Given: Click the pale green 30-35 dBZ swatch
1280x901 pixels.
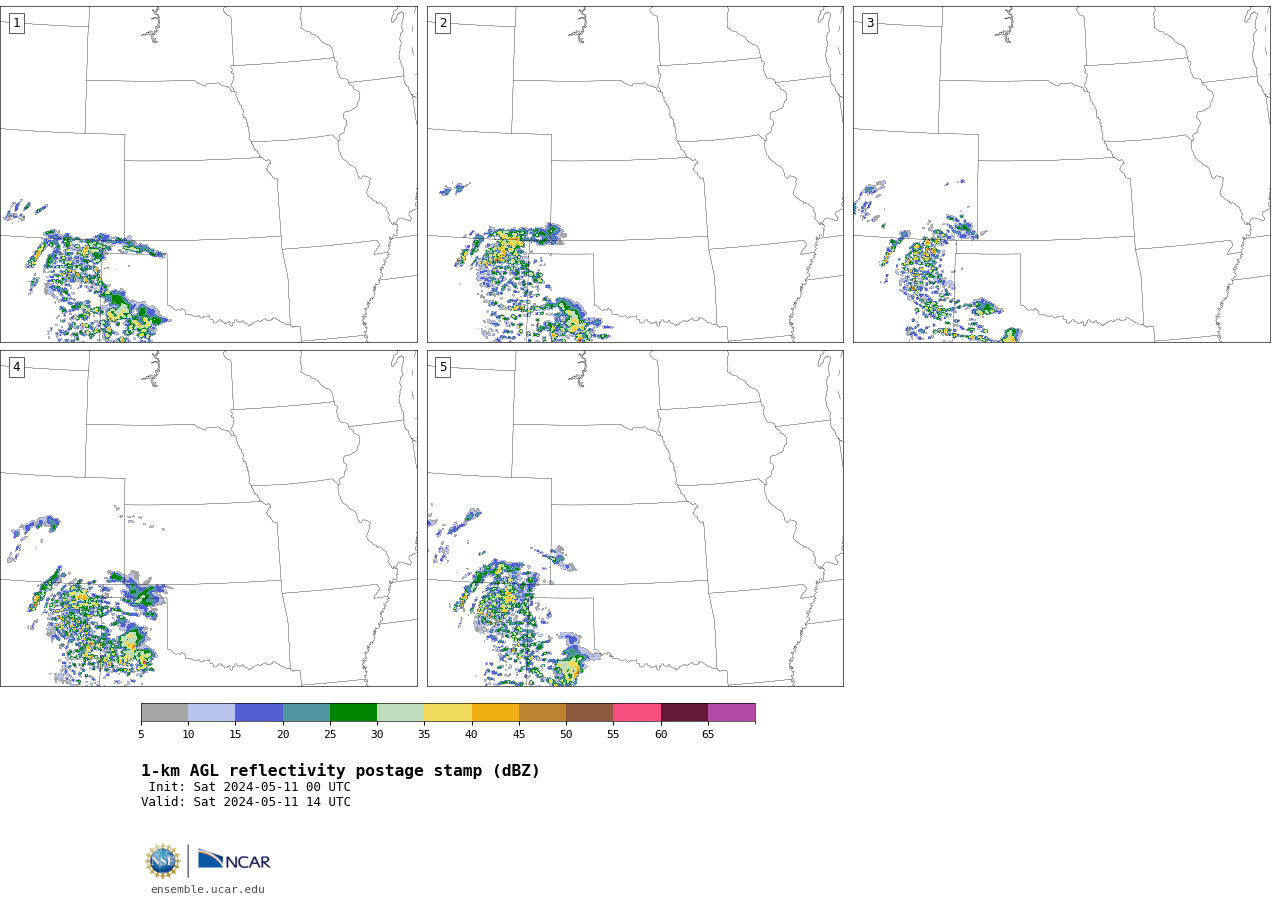Looking at the screenshot, I should pos(400,712).
